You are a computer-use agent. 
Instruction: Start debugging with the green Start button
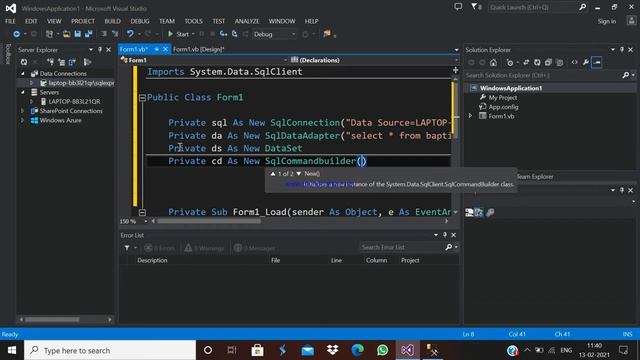[178, 34]
